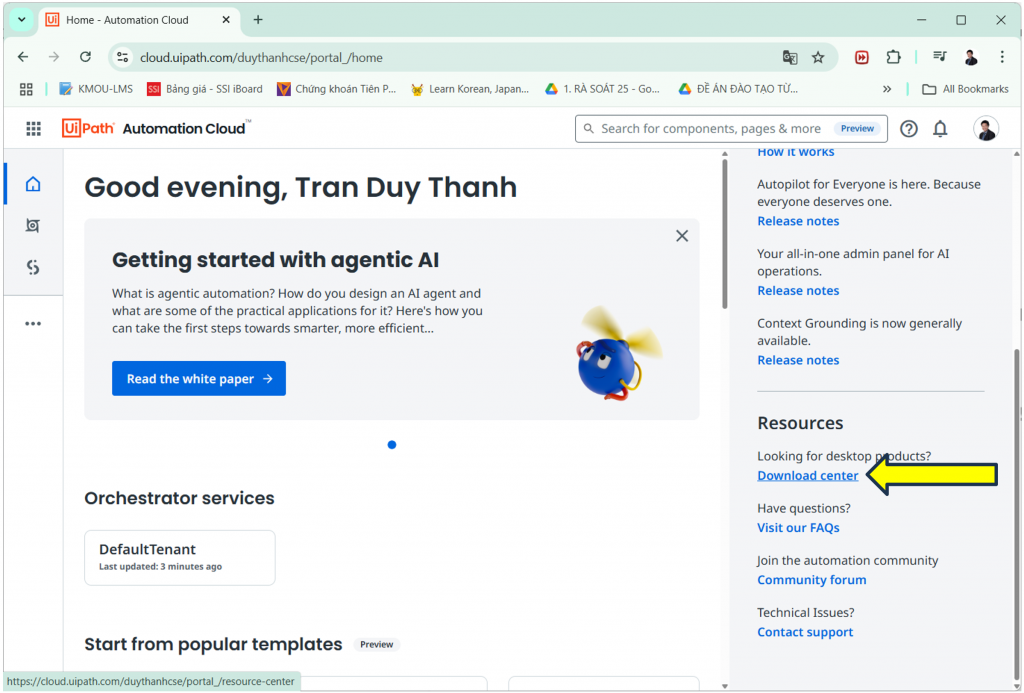The width and height of the screenshot is (1024, 693).
Task: Open the Chrome profile avatar
Action: (971, 57)
